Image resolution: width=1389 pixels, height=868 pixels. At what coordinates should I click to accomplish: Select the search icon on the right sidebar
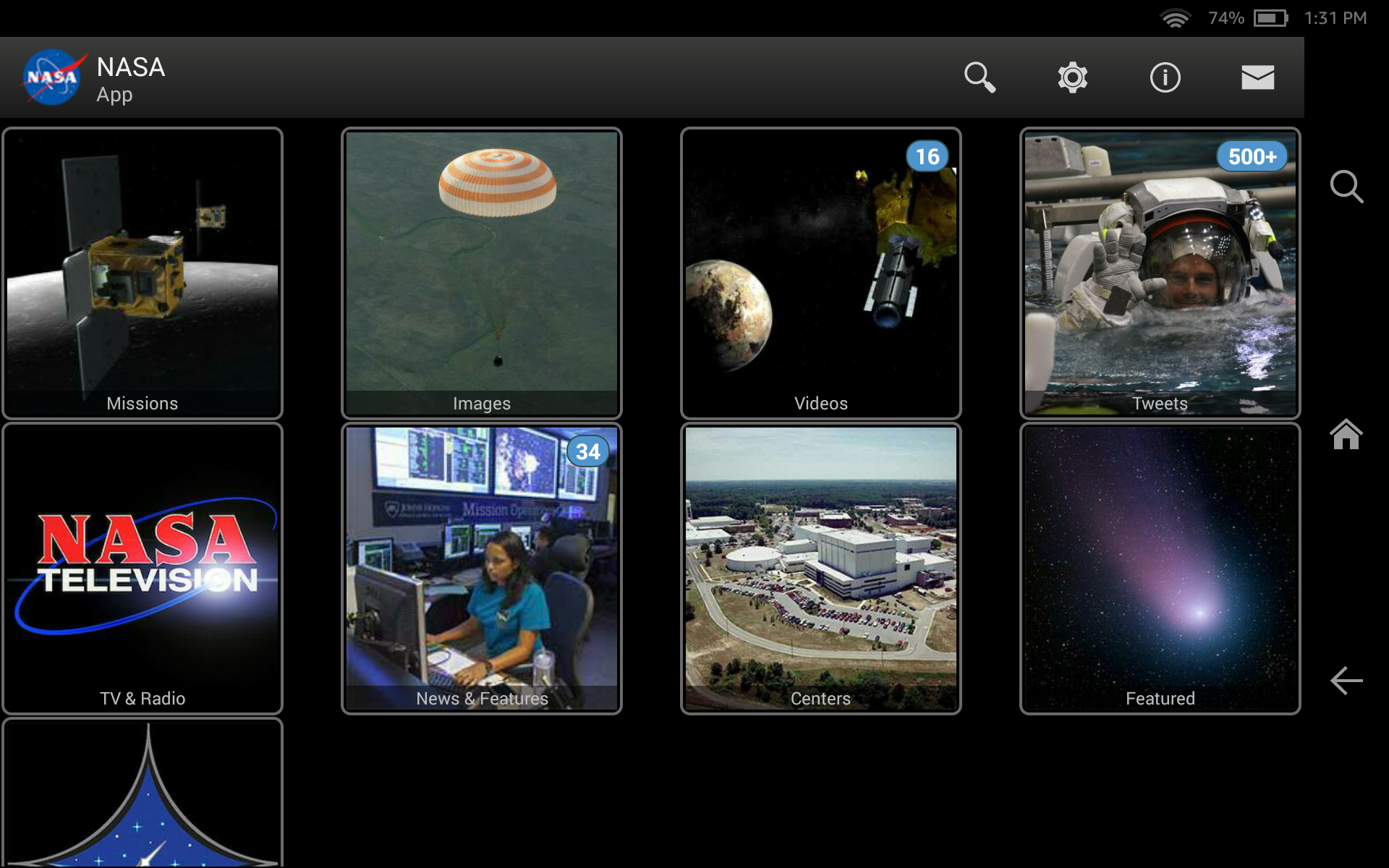click(x=1346, y=187)
